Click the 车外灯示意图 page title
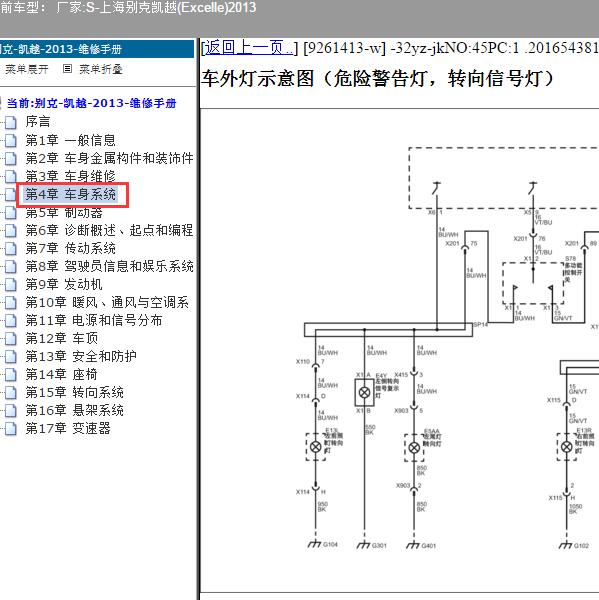The image size is (599, 600). click(377, 78)
